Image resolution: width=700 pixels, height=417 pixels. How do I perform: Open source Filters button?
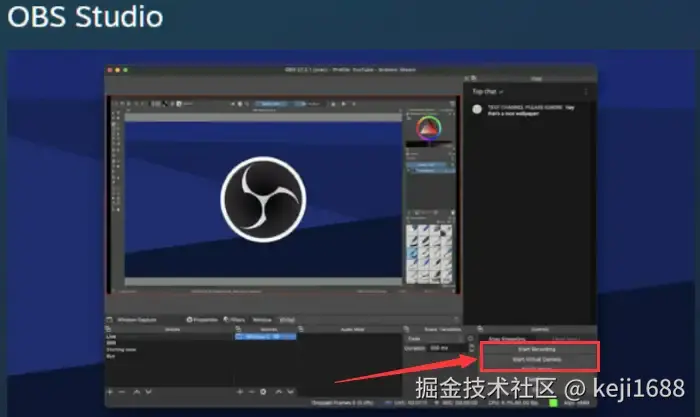click(234, 320)
